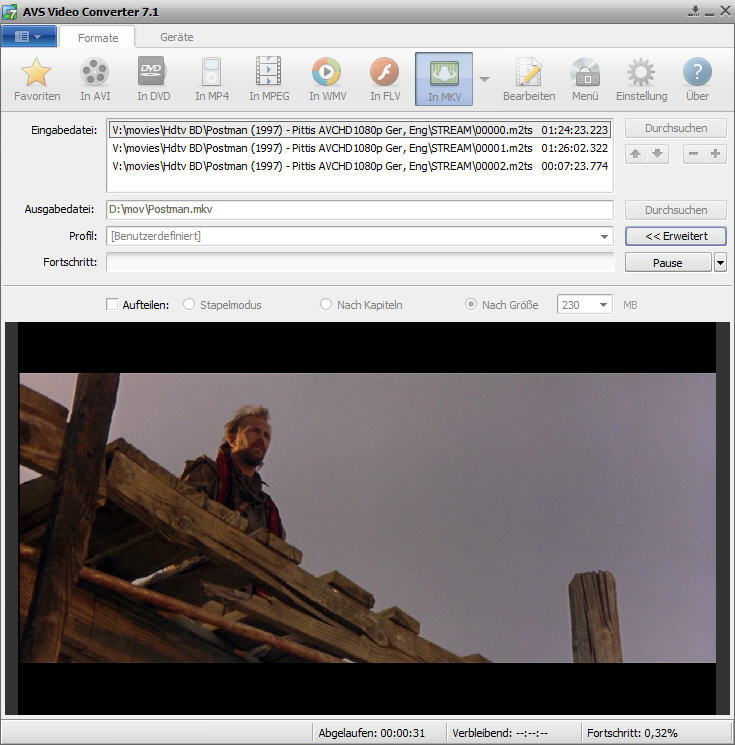This screenshot has width=735, height=745.
Task: Switch to the Geräte tab
Action: click(177, 37)
